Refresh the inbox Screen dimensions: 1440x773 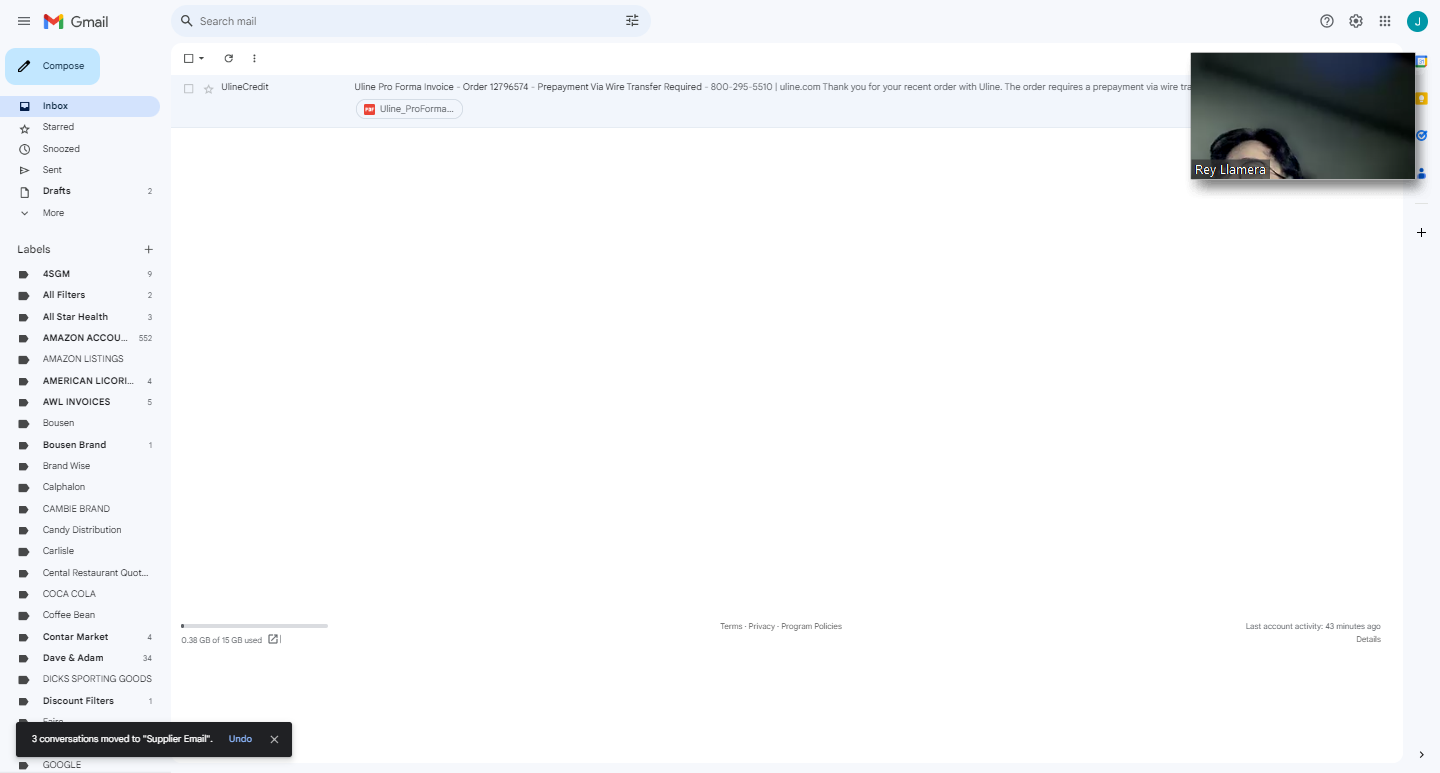pos(228,58)
